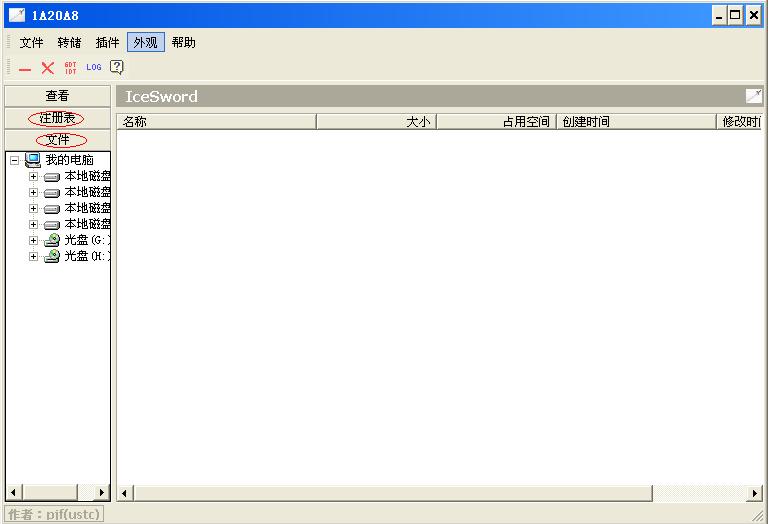Open the 文件 menu in menu bar
This screenshot has height=524, width=768.
(31, 43)
